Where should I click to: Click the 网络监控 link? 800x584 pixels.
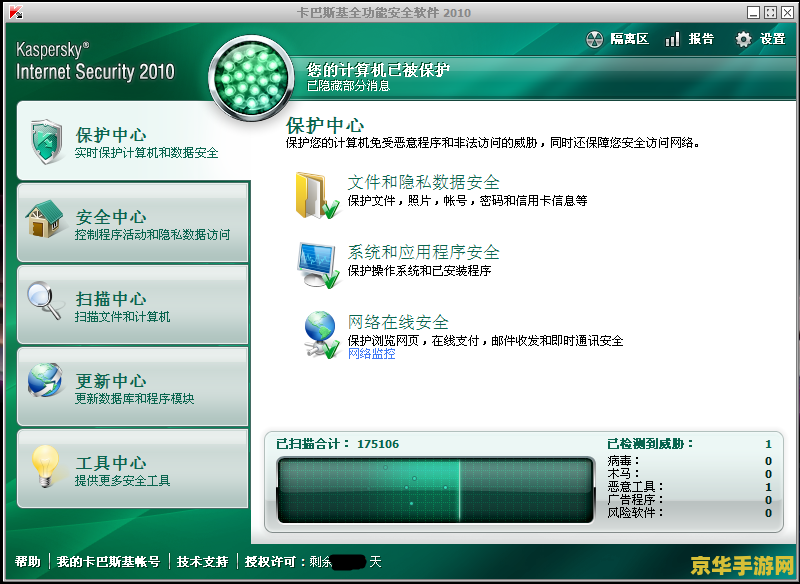click(371, 353)
